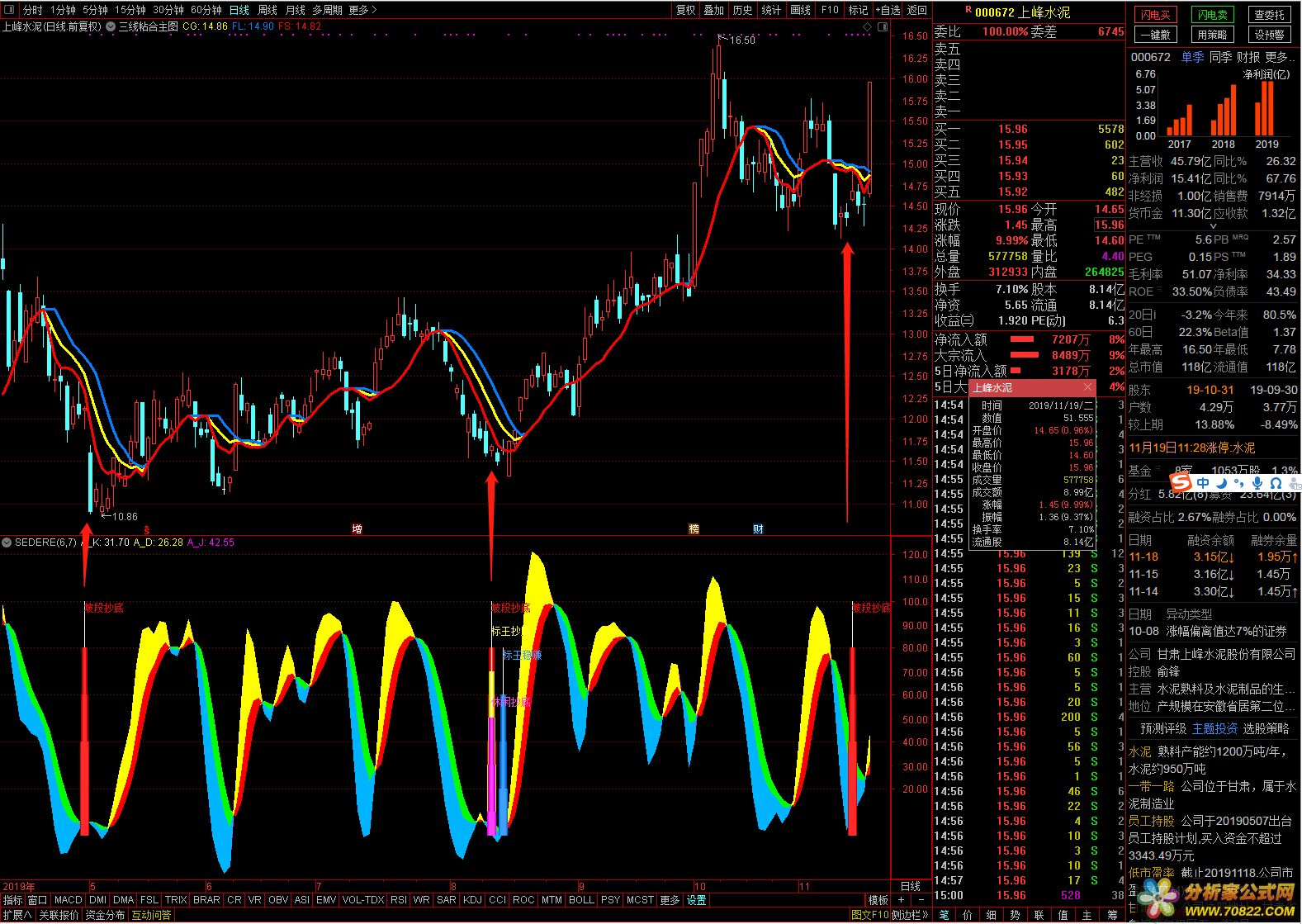Click the 返回 back button

[917, 10]
